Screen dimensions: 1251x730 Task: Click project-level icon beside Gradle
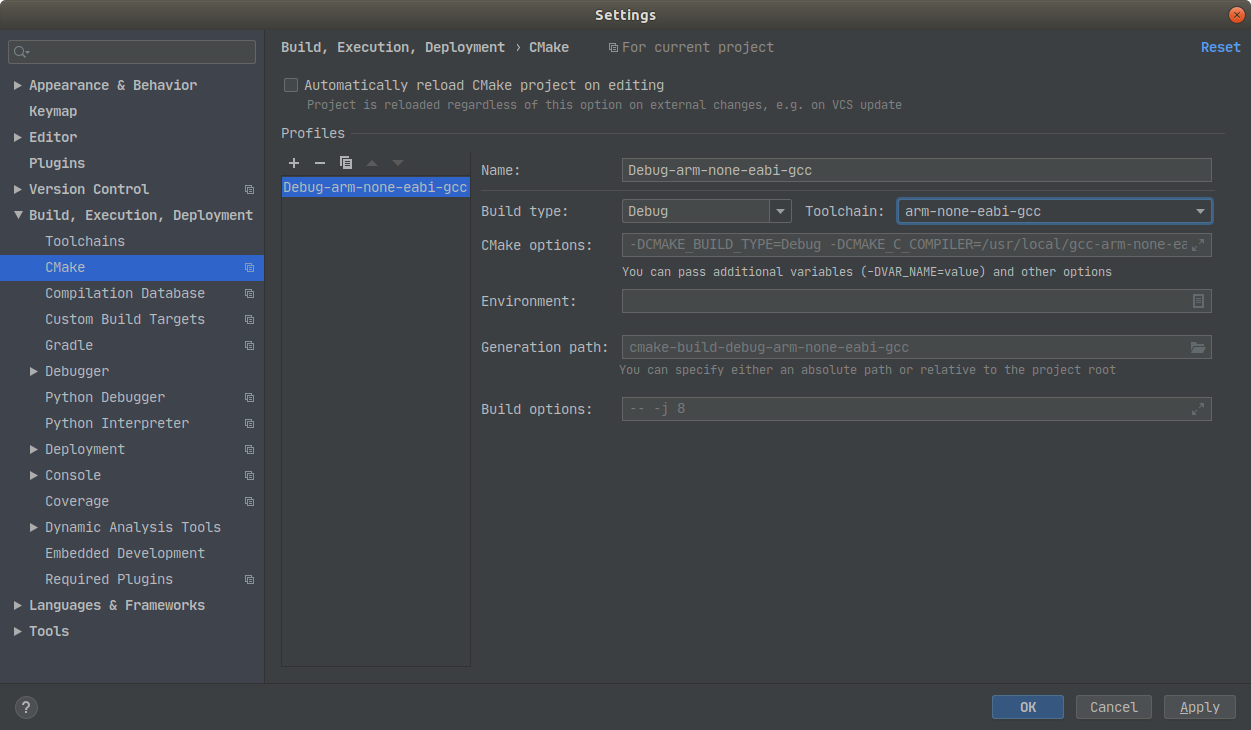coord(249,346)
